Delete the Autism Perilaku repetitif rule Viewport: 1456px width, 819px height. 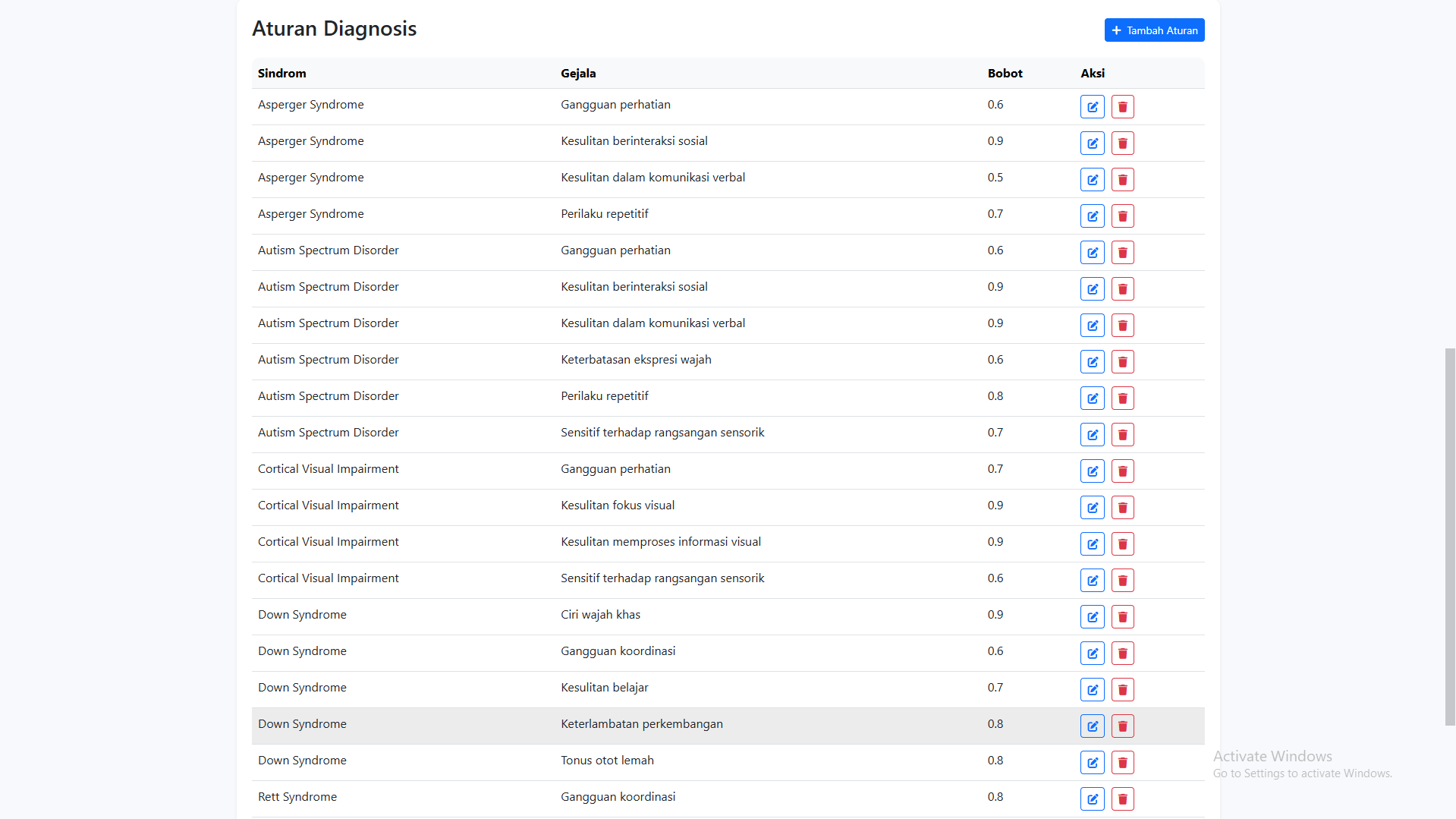(1123, 398)
